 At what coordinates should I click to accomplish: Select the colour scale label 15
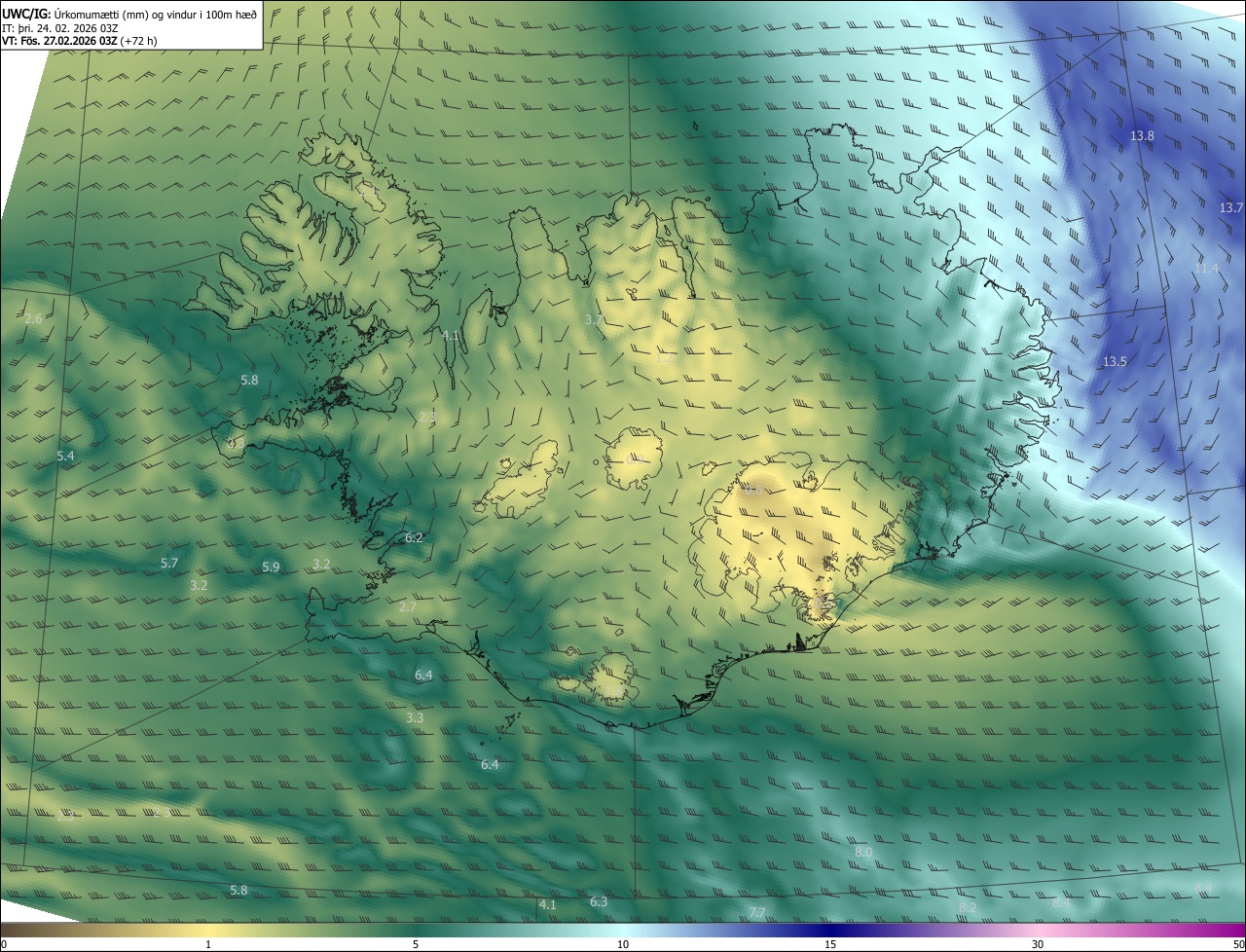830,944
